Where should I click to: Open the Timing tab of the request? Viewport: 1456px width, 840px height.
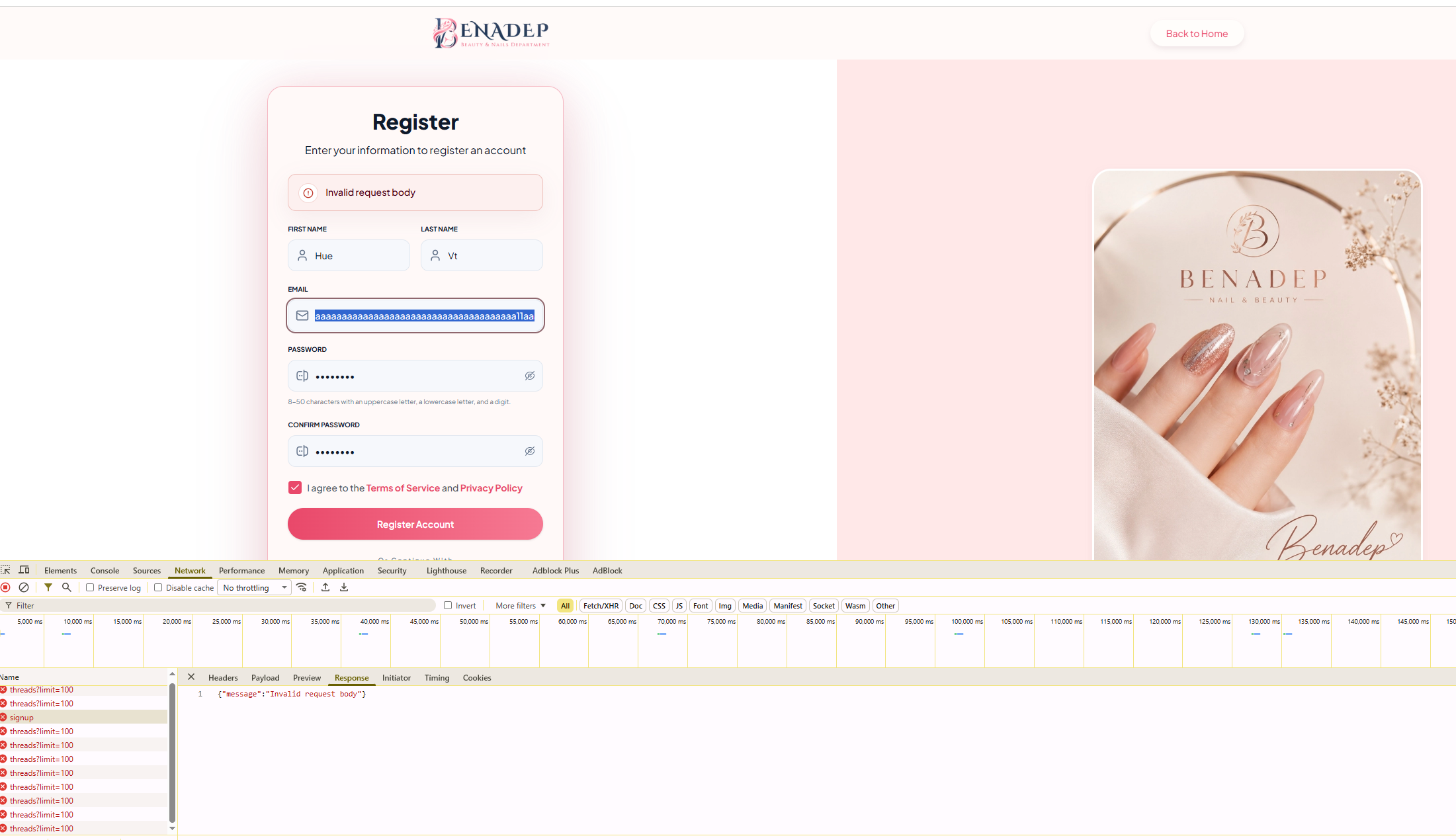pos(437,678)
